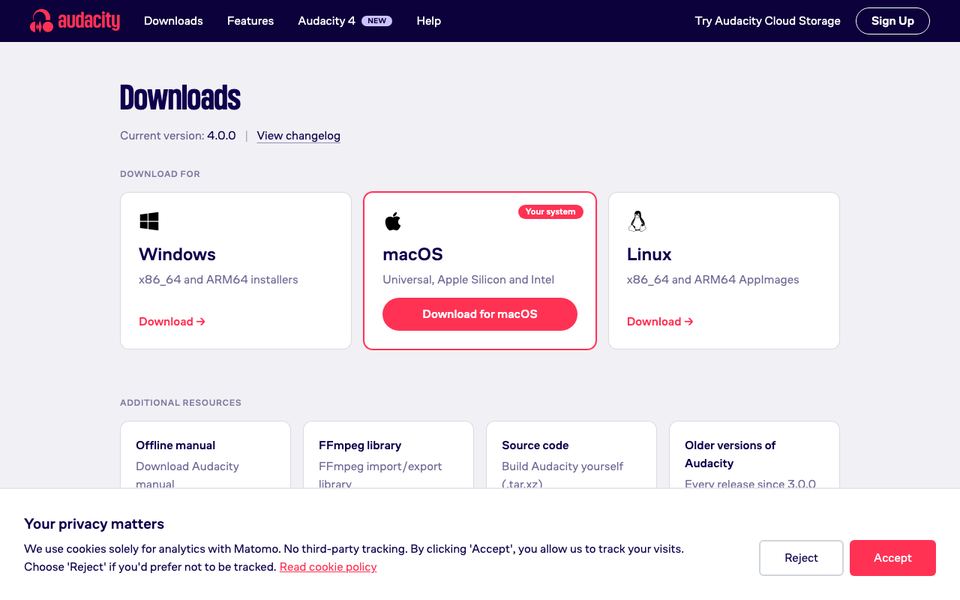Reject analytics cookies
The image size is (960, 600).
801,558
